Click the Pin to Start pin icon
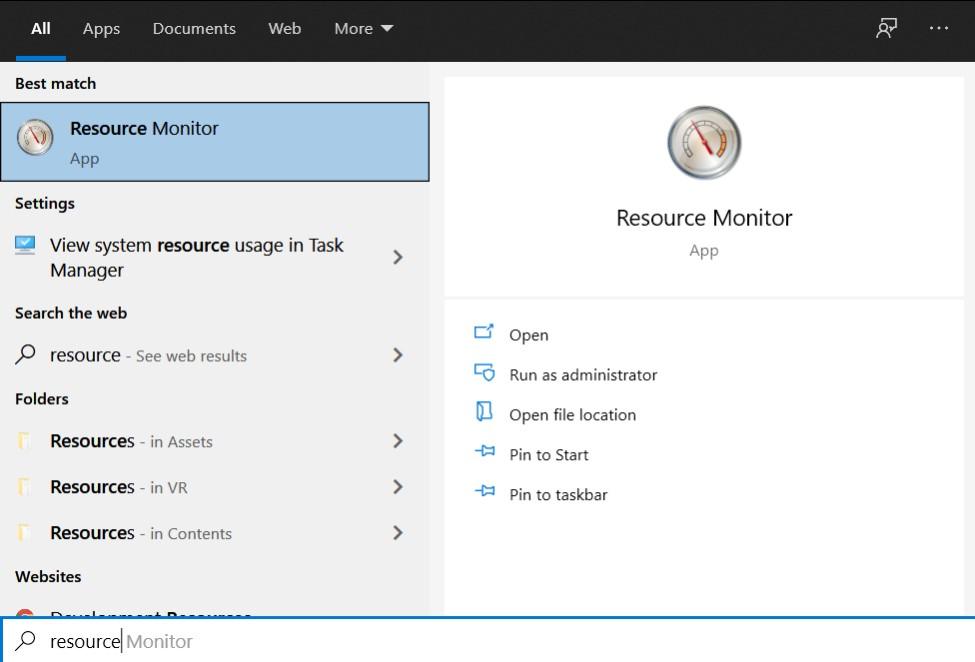975x662 pixels. point(484,451)
